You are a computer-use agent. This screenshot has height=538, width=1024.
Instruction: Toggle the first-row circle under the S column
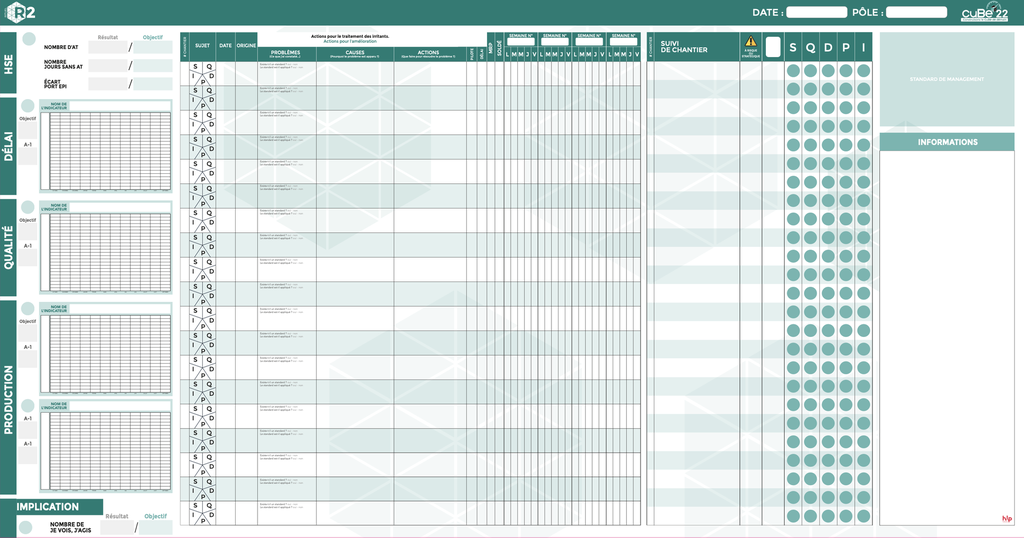pyautogui.click(x=793, y=71)
